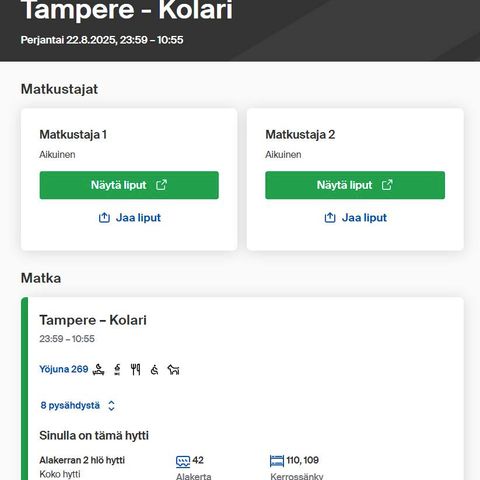
Task: Click the share icon in Matkustaja 2 card
Action: [330, 218]
